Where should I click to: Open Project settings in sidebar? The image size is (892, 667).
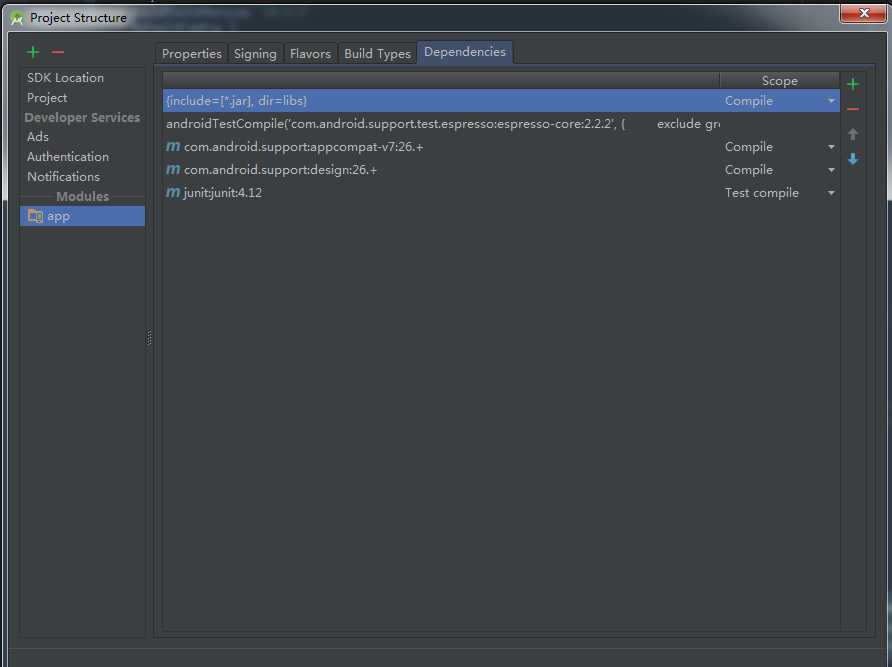click(x=47, y=98)
